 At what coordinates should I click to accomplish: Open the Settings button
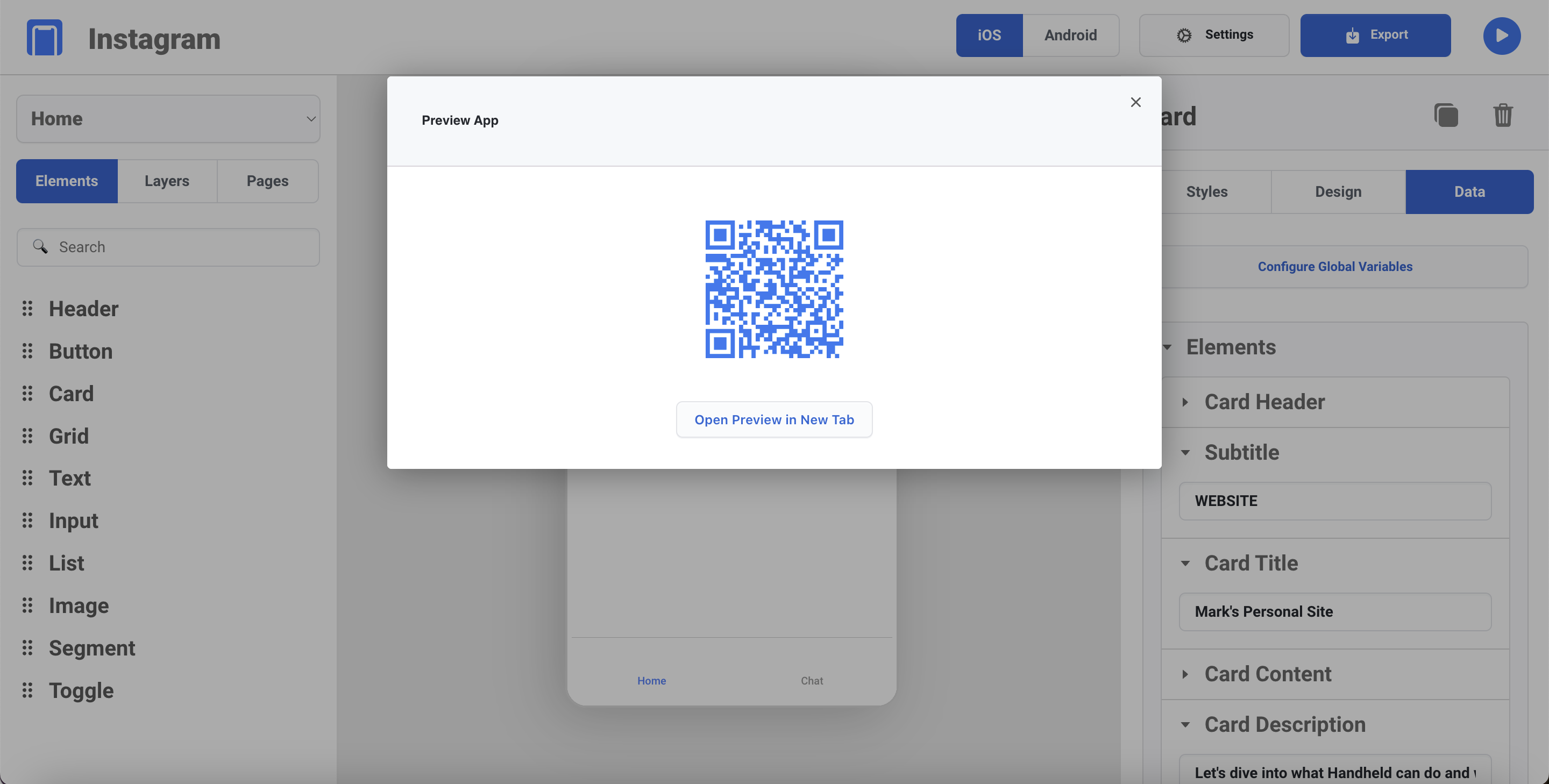click(x=1214, y=35)
